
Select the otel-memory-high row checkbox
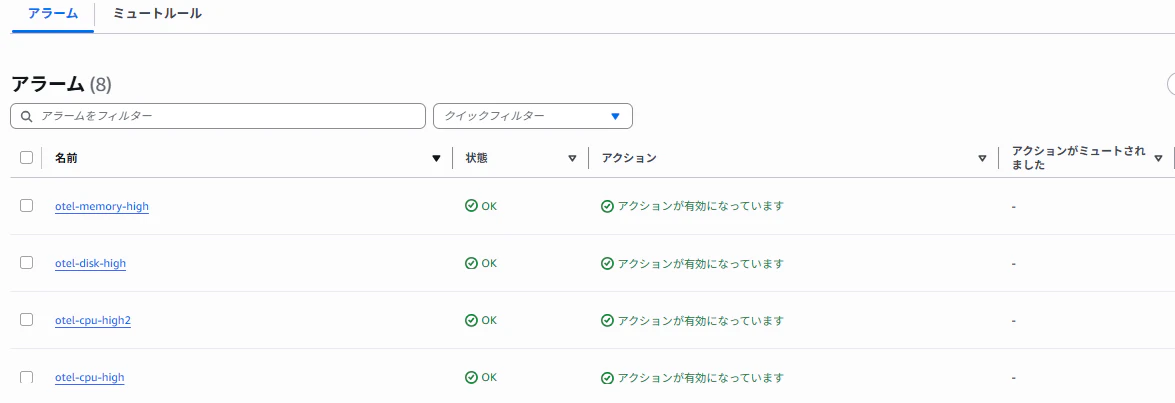point(26,205)
